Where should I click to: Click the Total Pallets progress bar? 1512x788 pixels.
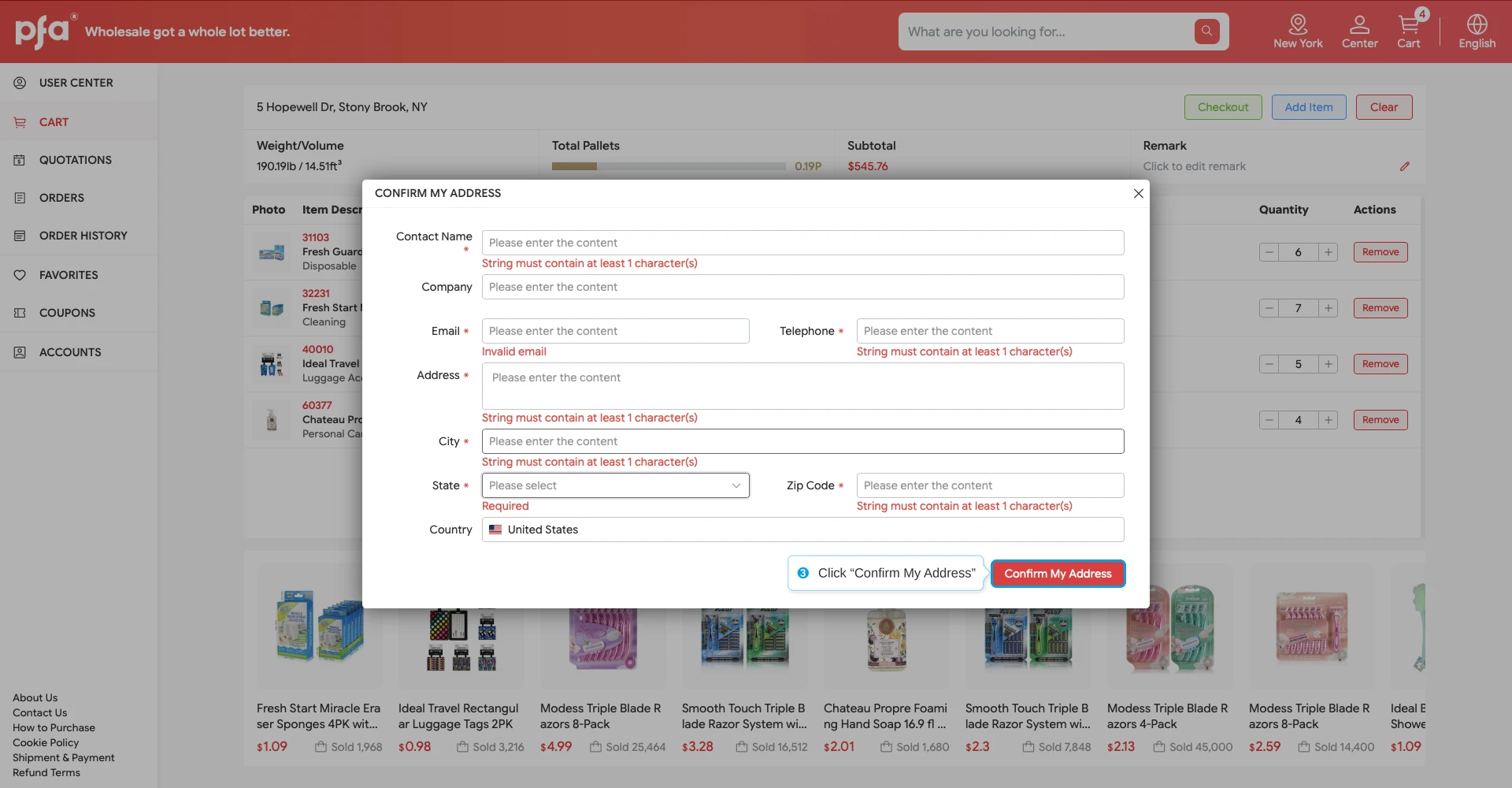669,166
